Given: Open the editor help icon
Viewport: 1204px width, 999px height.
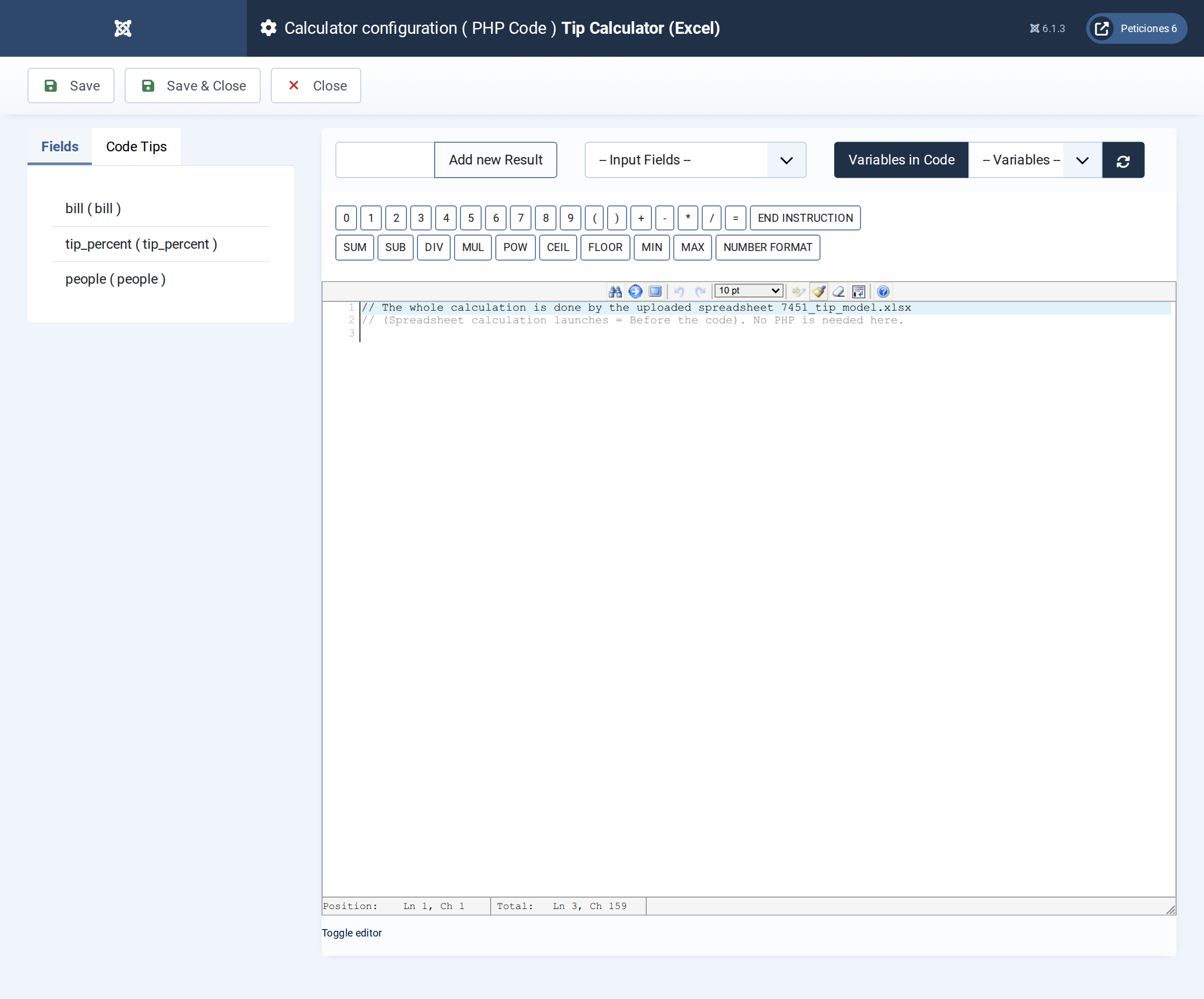Looking at the screenshot, I should click(884, 291).
